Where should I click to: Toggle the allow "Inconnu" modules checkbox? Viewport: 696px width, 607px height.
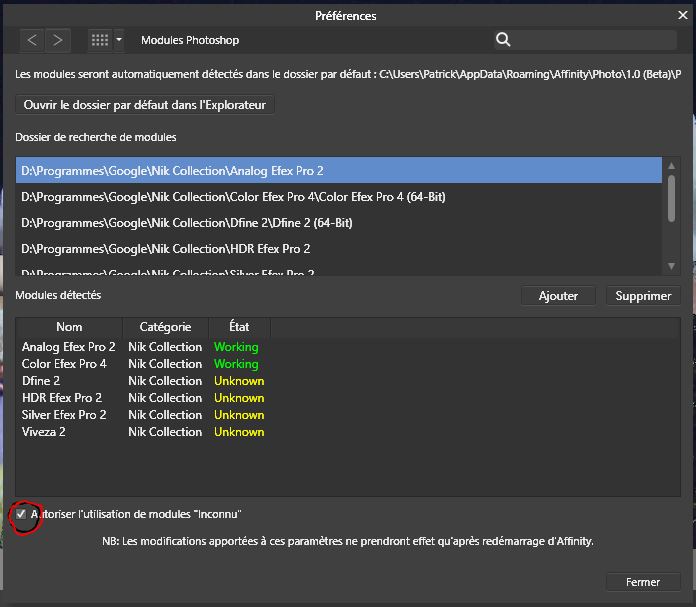(21, 514)
